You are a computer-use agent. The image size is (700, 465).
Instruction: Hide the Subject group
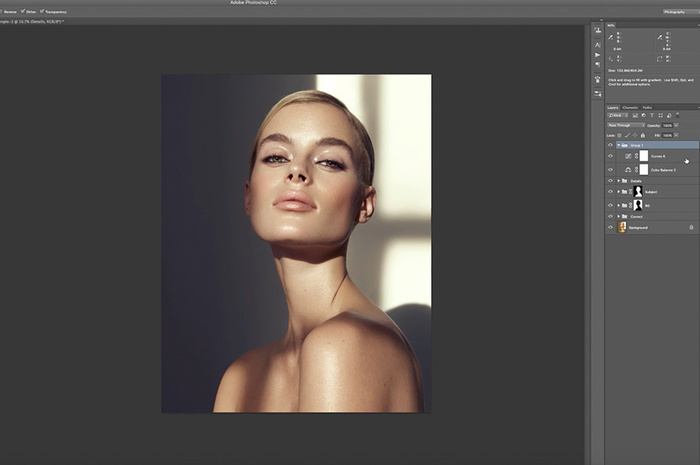point(610,191)
